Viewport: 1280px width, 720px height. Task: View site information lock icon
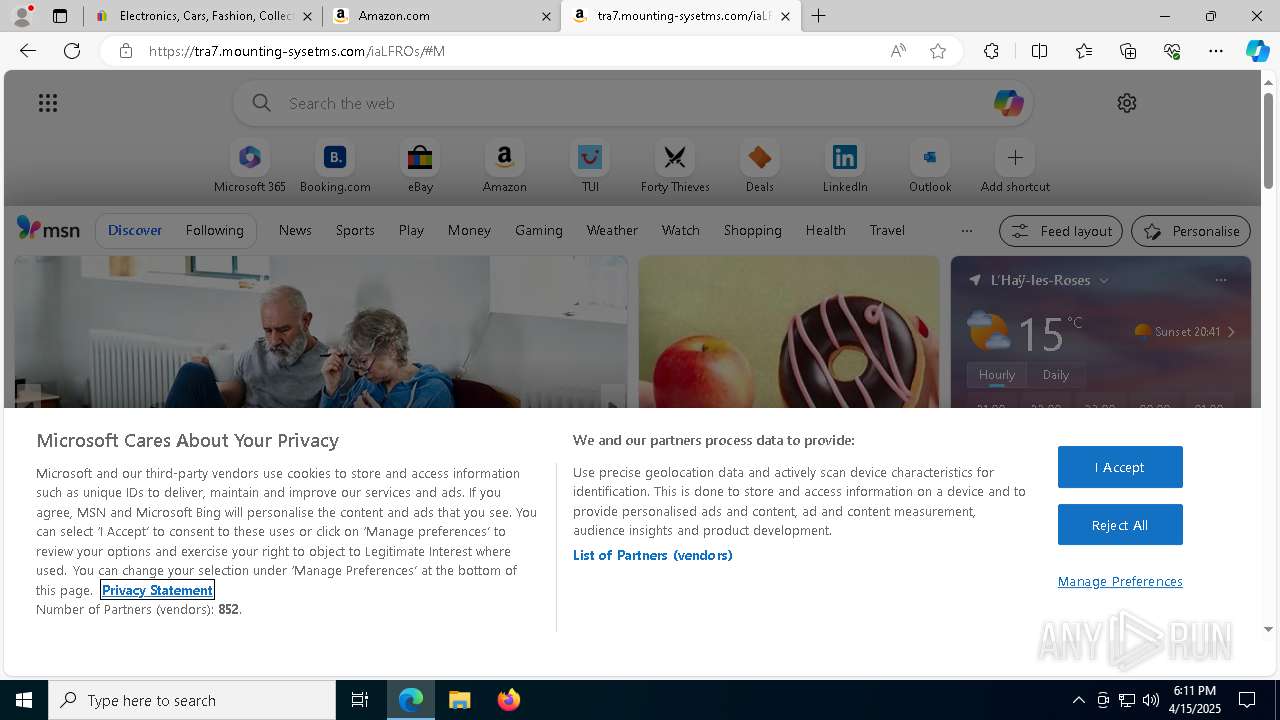tap(125, 51)
